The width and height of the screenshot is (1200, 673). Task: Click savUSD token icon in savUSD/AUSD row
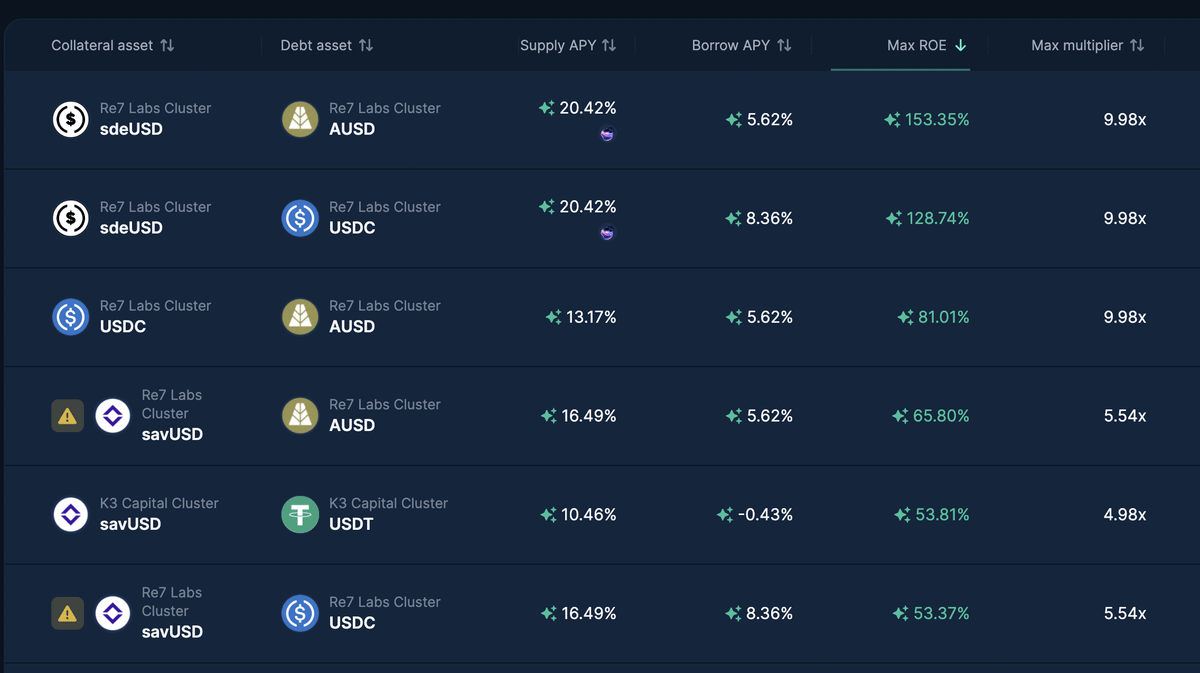point(113,416)
